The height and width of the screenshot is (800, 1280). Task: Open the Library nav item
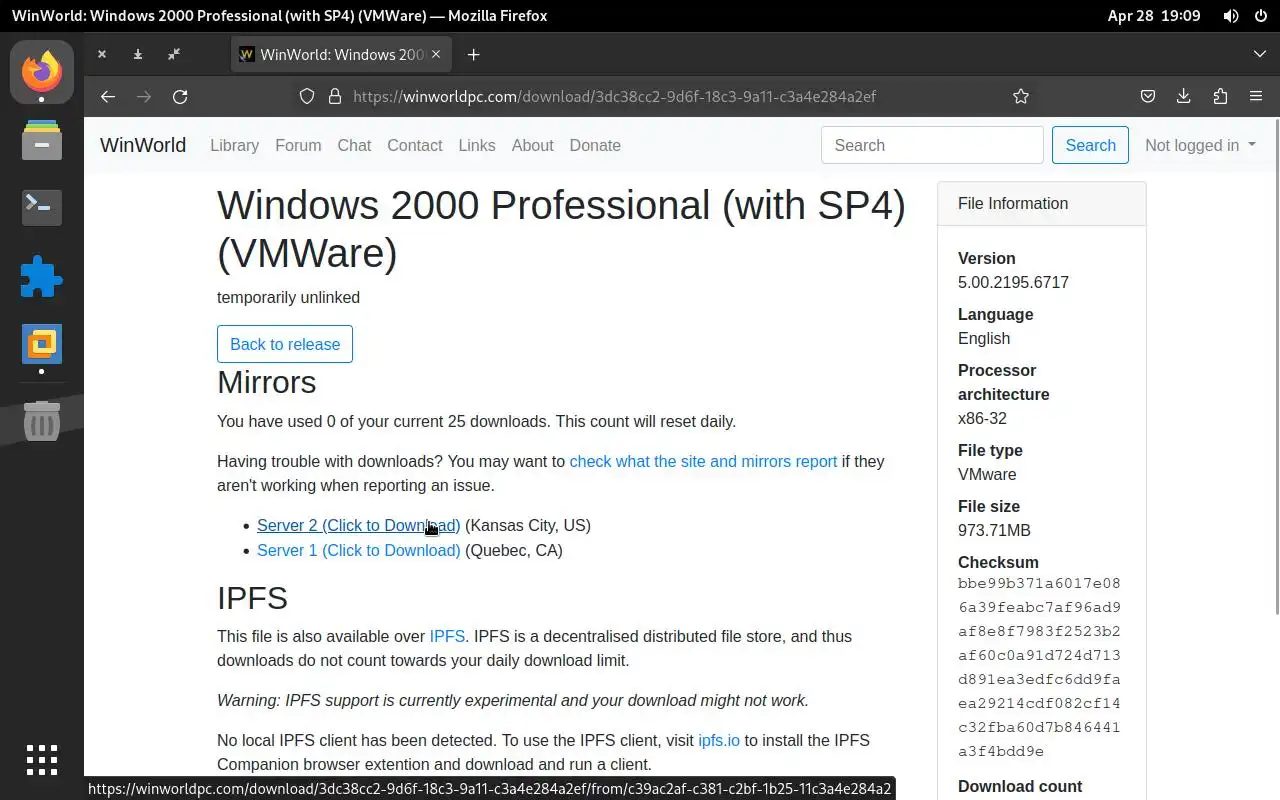234,145
